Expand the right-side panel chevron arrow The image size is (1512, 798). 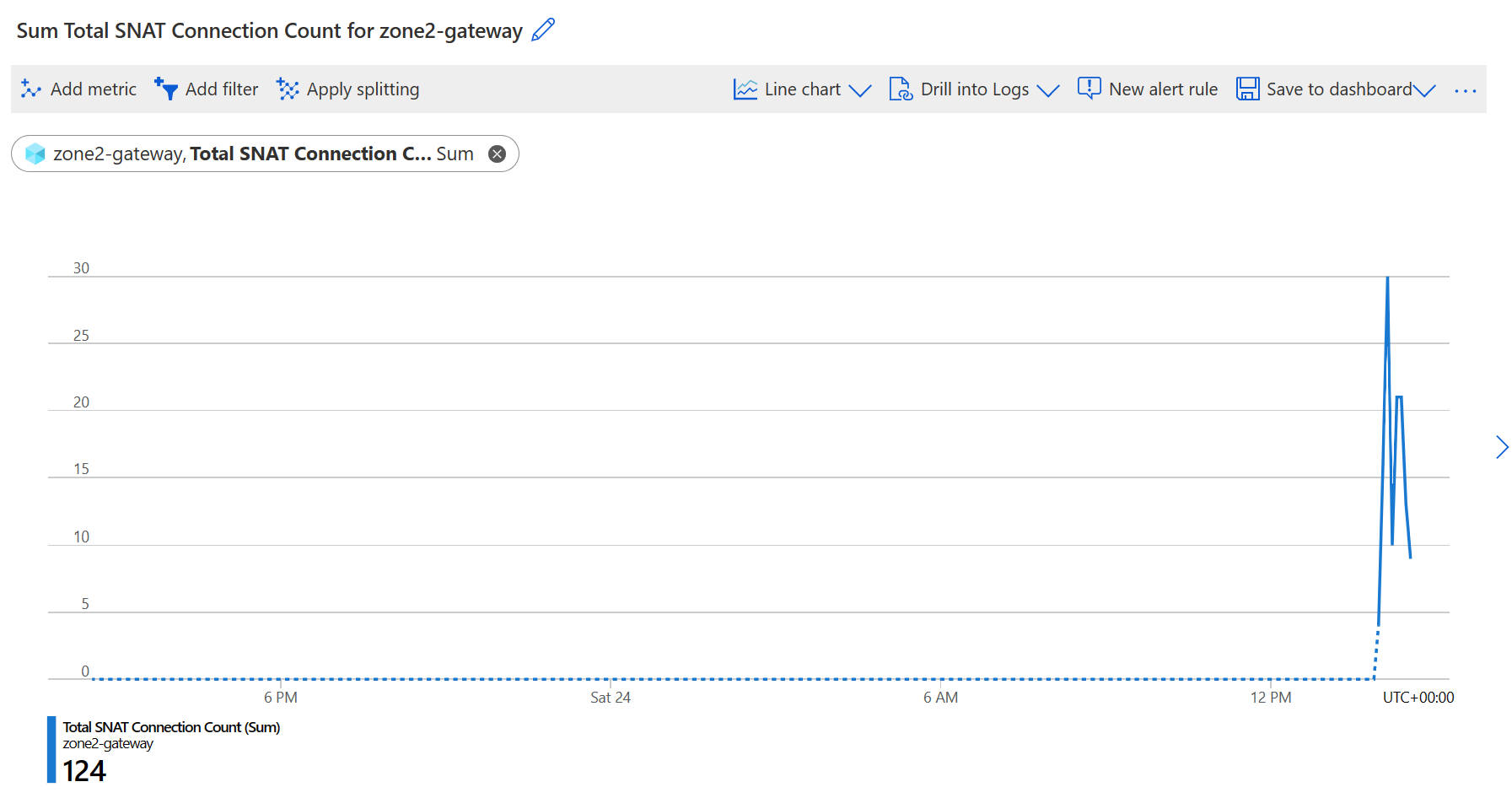1501,447
